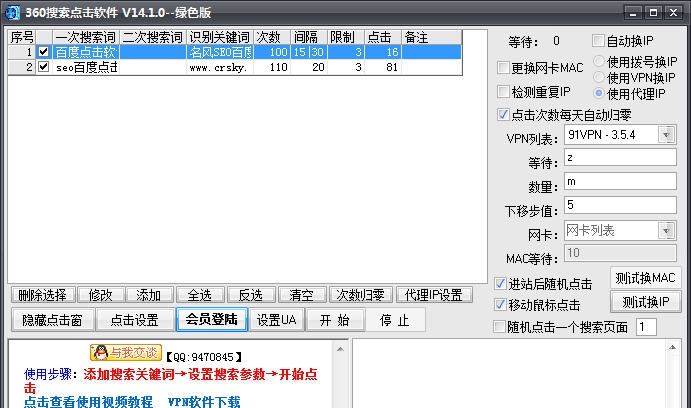Select row cell 百度点击软

click(x=86, y=52)
